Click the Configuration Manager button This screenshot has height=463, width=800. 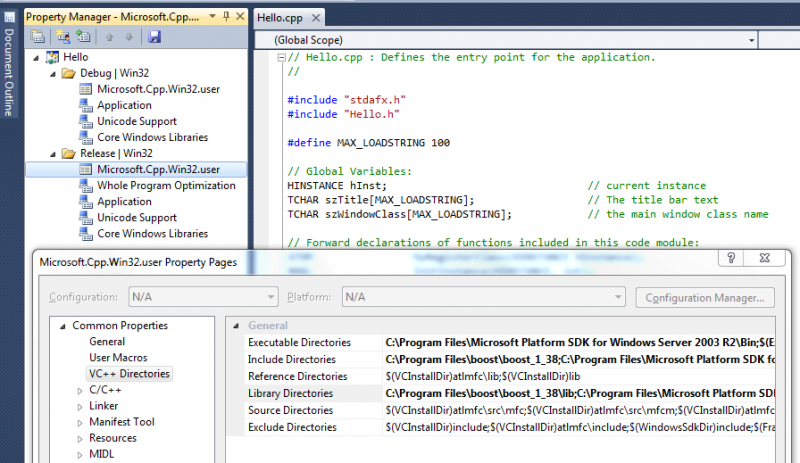(705, 298)
